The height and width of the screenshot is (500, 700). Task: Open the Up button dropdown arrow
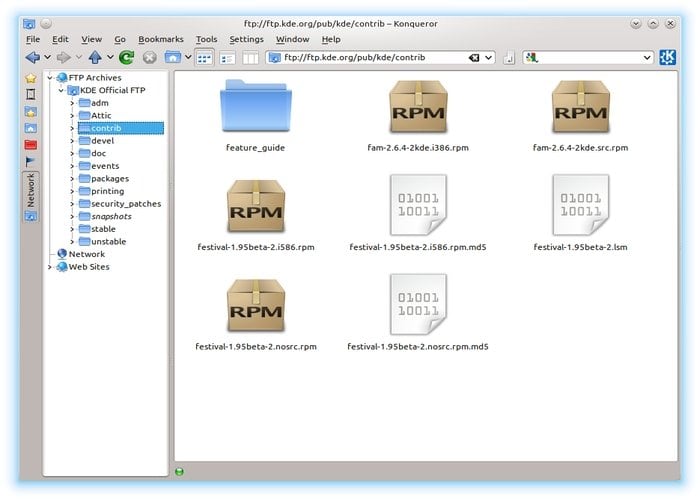110,57
